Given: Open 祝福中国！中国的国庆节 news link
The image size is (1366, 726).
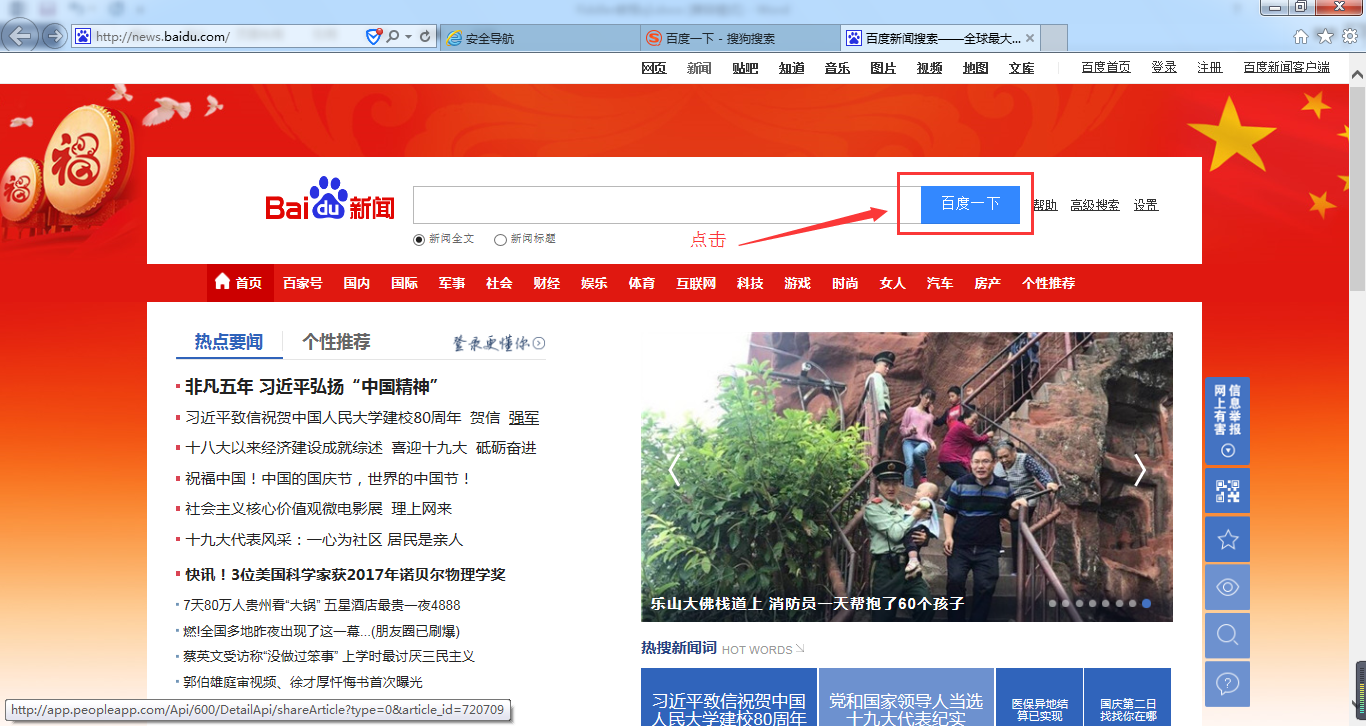Looking at the screenshot, I should pos(328,479).
